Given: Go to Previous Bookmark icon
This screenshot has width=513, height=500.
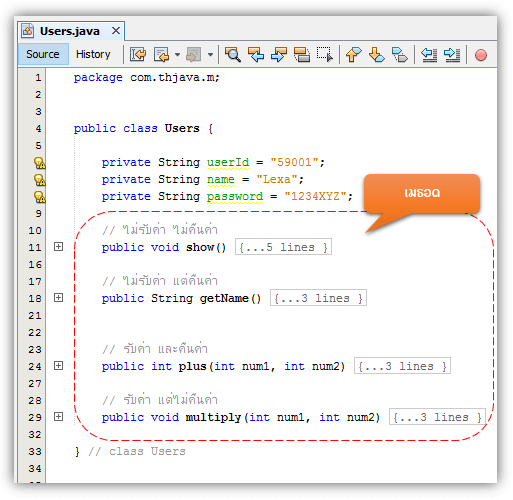Looking at the screenshot, I should click(x=353, y=54).
